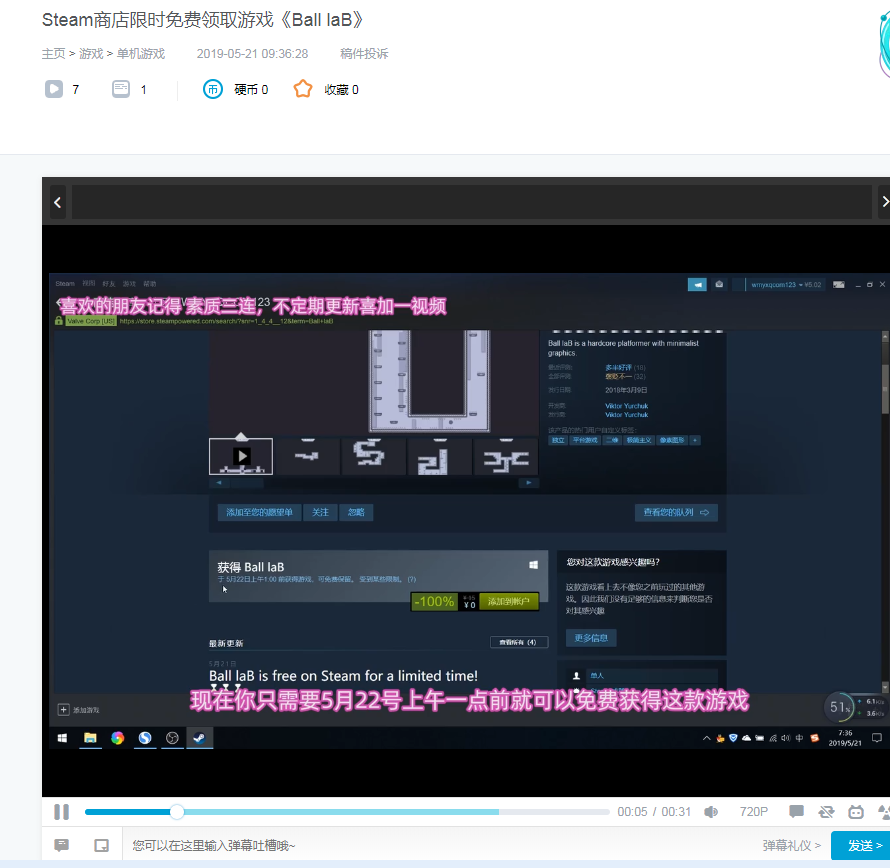Click the news headline Ball laB is free on Steam

point(343,676)
